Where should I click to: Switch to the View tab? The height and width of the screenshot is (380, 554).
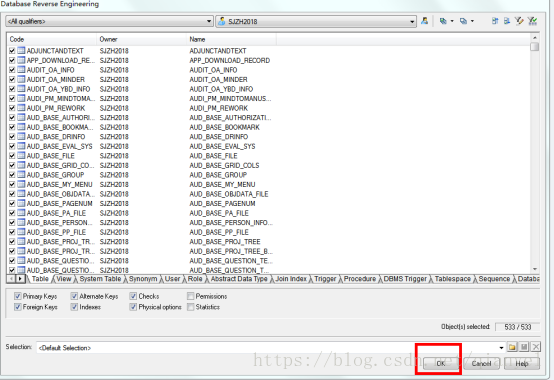click(x=64, y=279)
